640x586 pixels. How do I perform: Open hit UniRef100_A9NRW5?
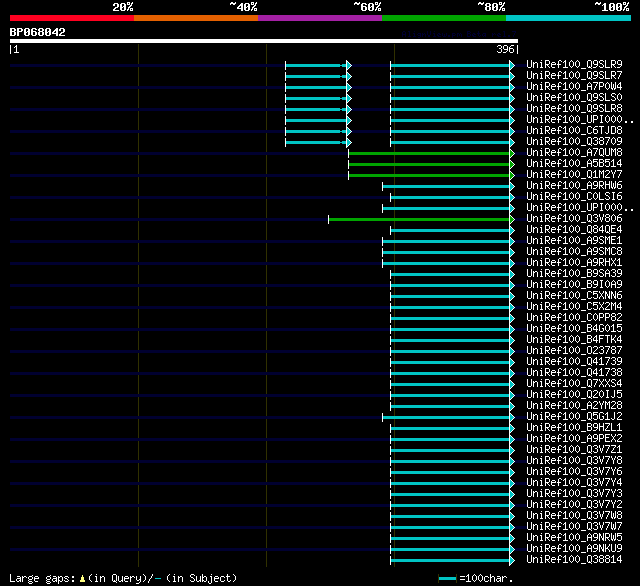coord(574,538)
